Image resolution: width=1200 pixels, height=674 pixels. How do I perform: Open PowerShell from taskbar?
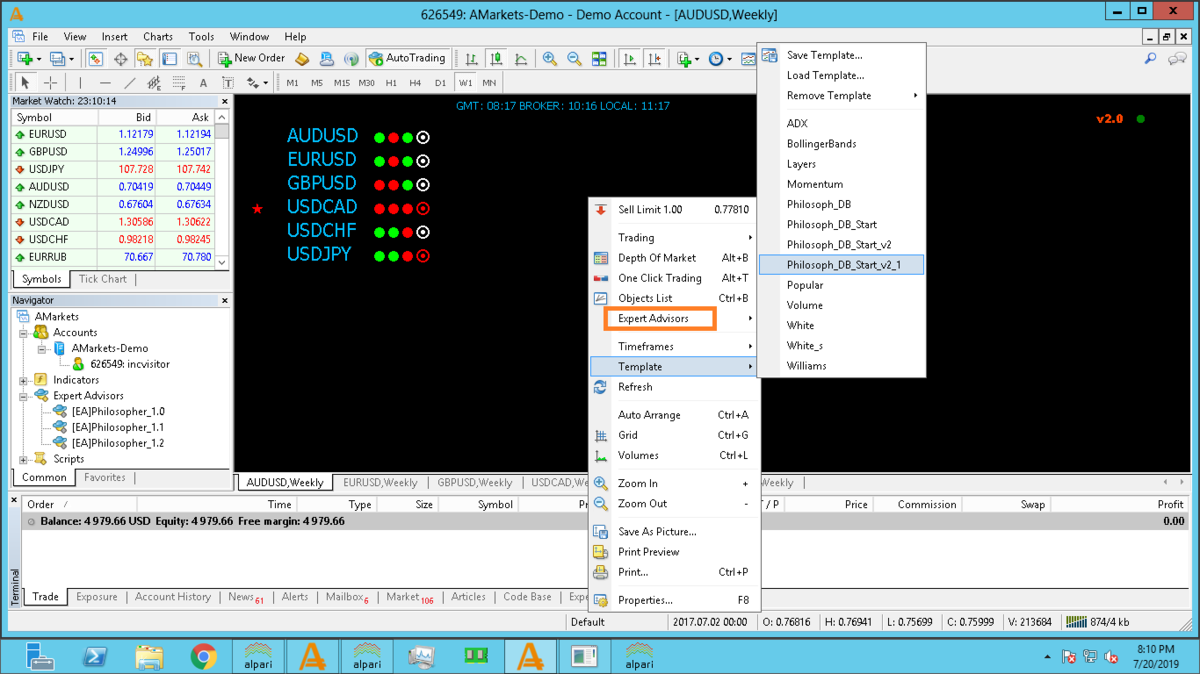pos(95,657)
